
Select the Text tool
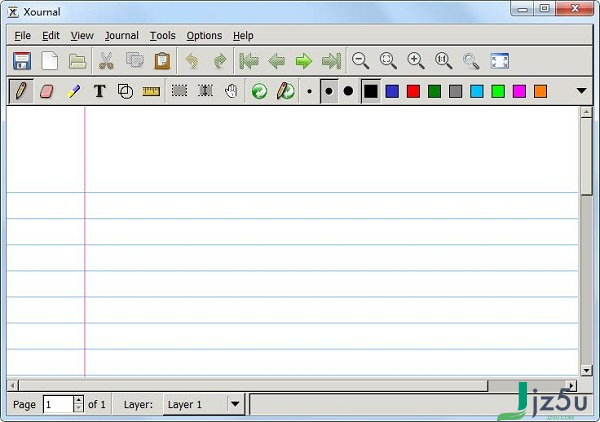pos(99,91)
